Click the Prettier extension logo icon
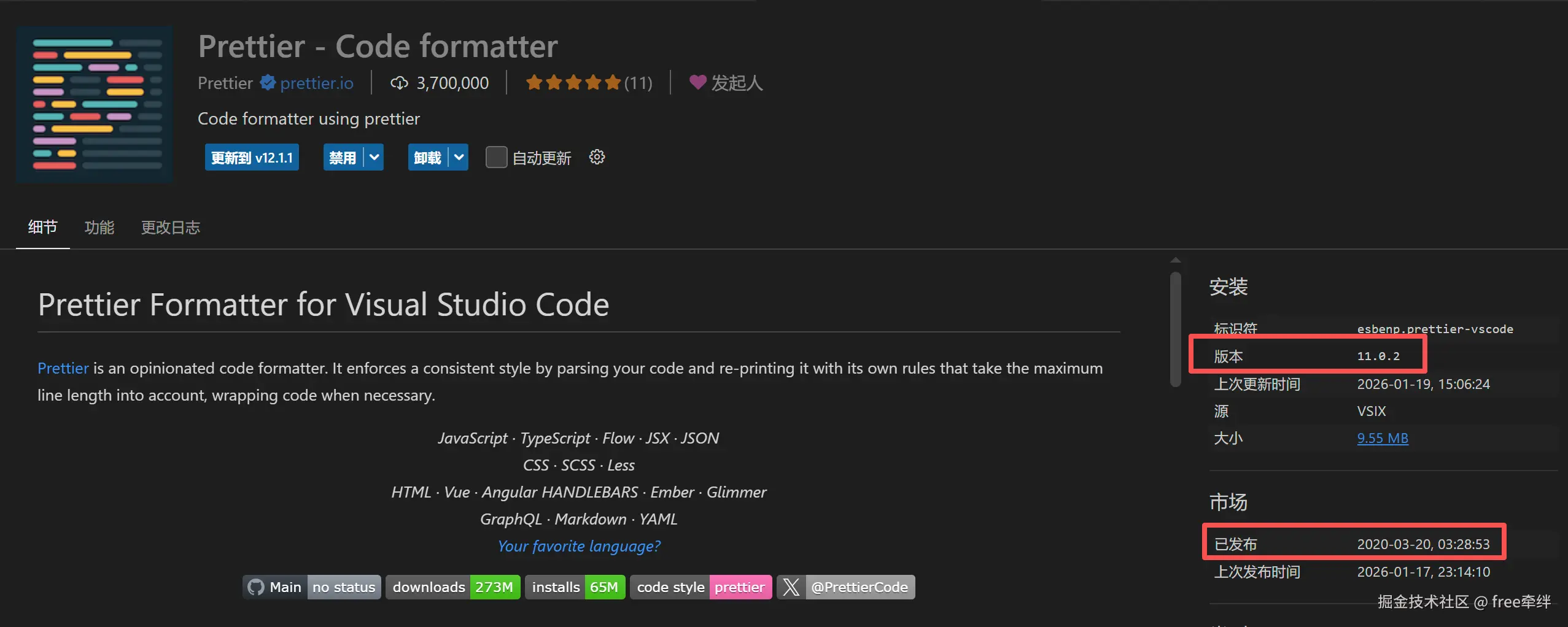Image resolution: width=1568 pixels, height=627 pixels. tap(95, 104)
